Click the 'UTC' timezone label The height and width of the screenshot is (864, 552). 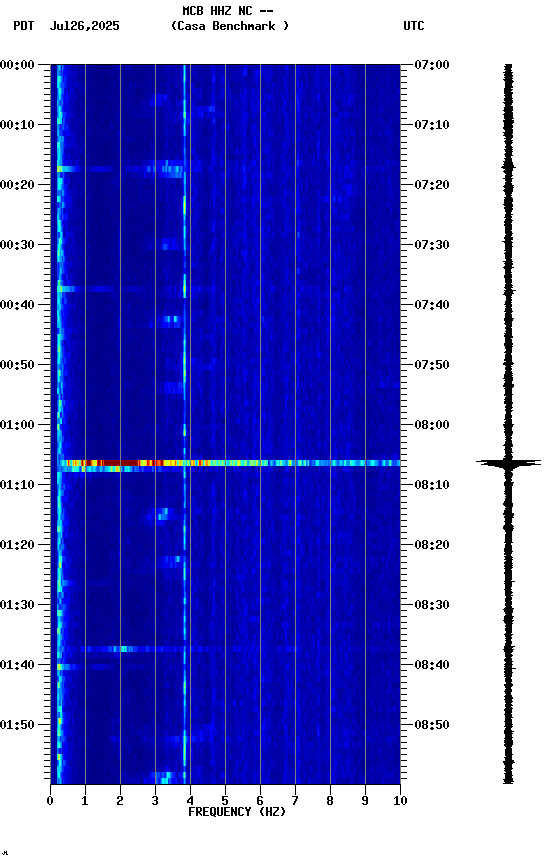[x=414, y=26]
